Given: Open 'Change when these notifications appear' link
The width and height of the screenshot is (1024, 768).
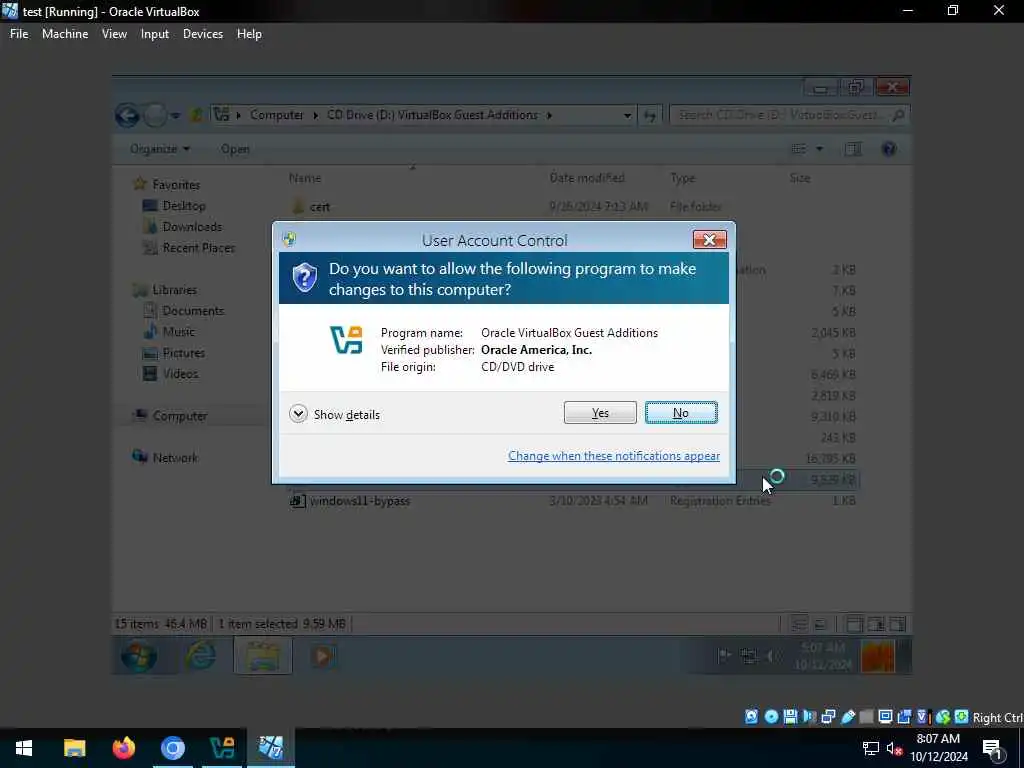Looking at the screenshot, I should click(614, 456).
